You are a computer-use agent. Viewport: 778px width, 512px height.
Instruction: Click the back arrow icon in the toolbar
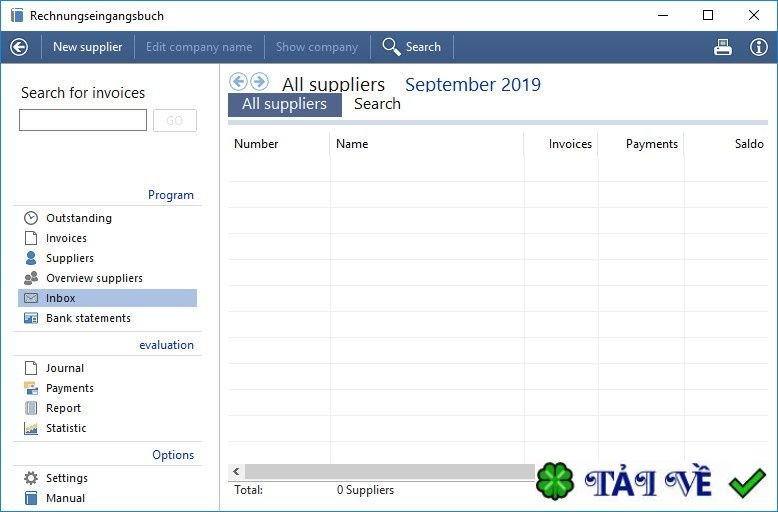tap(19, 47)
